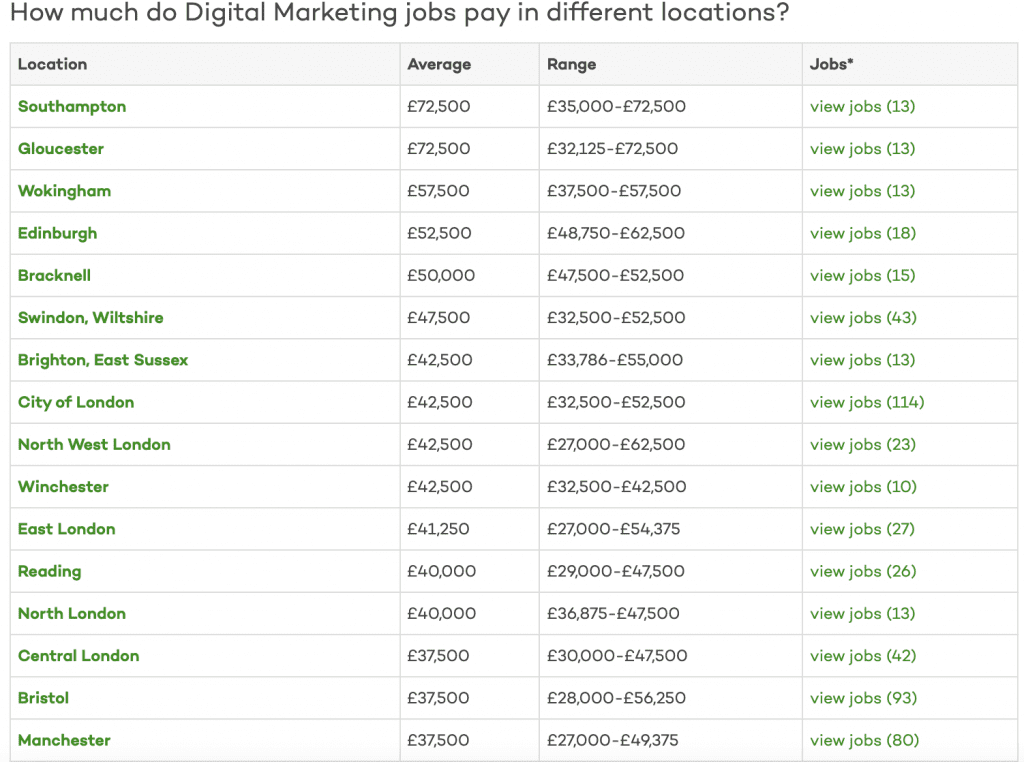
Task: View the 13 Wokingham jobs
Action: (862, 191)
